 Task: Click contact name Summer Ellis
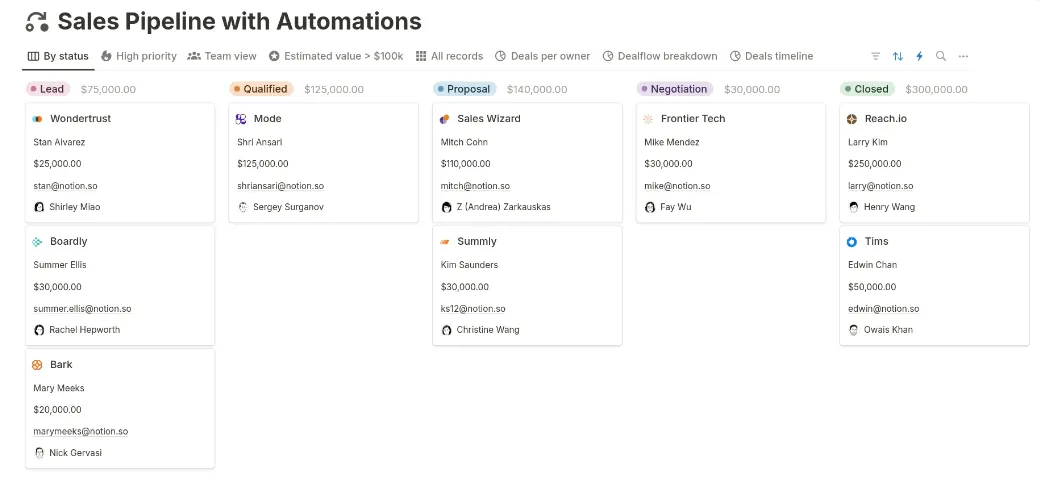(60, 265)
